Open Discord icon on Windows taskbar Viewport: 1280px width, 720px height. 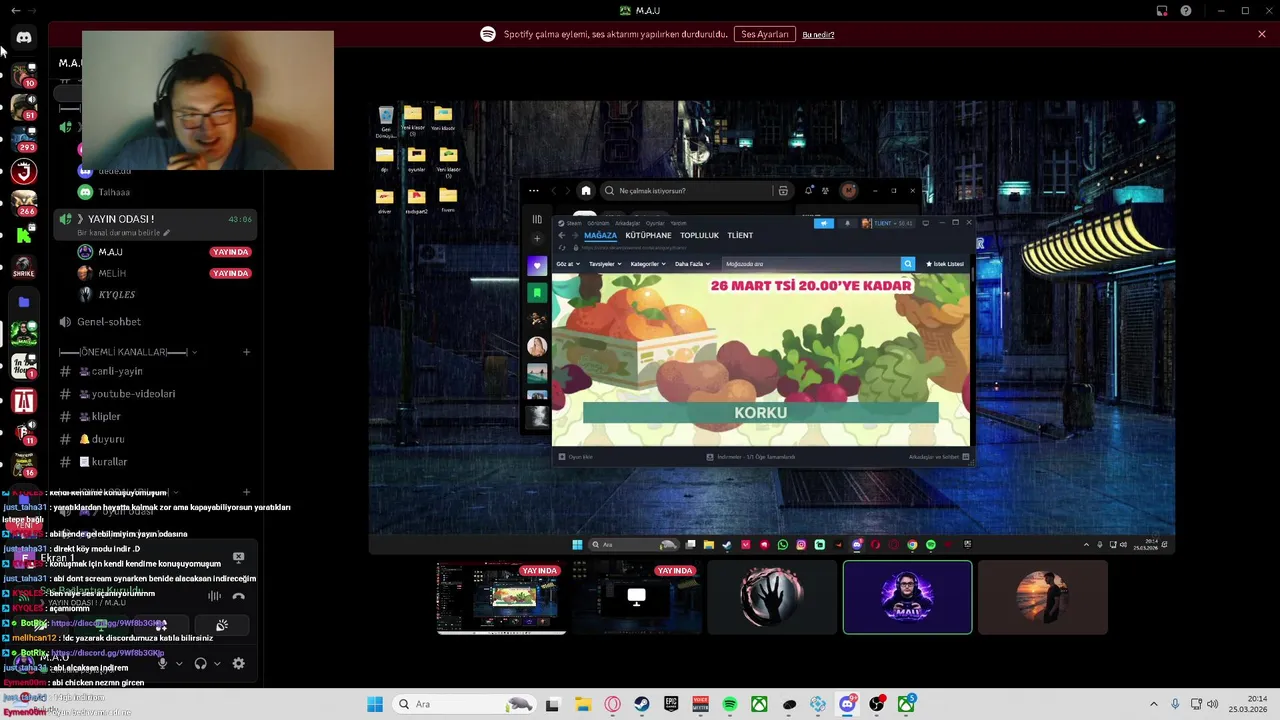click(x=847, y=704)
